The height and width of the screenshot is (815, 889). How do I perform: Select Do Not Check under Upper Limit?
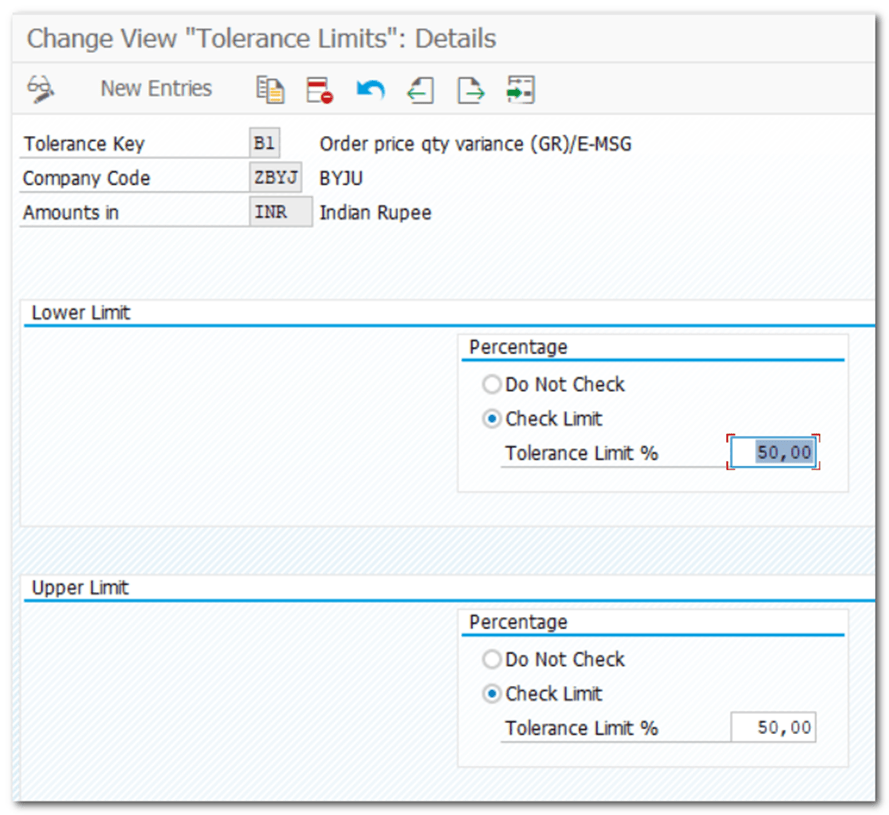[x=492, y=659]
